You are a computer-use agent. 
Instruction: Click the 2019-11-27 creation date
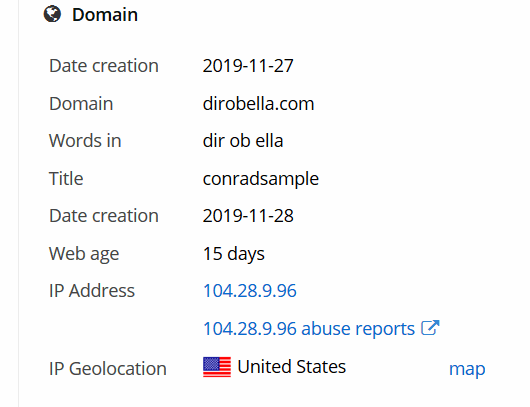(x=248, y=66)
